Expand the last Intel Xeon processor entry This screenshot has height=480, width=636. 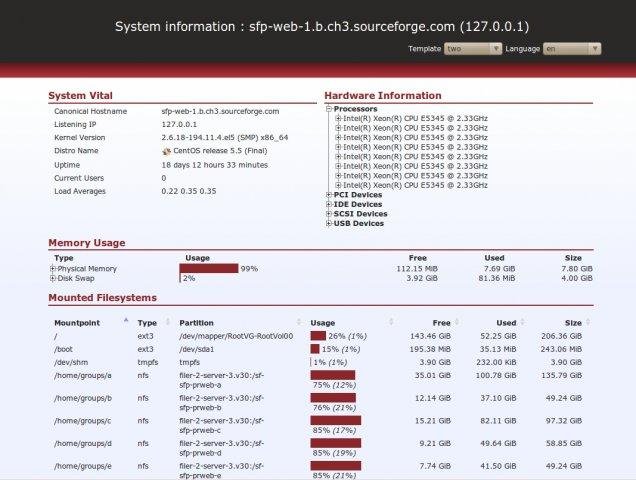(338, 185)
